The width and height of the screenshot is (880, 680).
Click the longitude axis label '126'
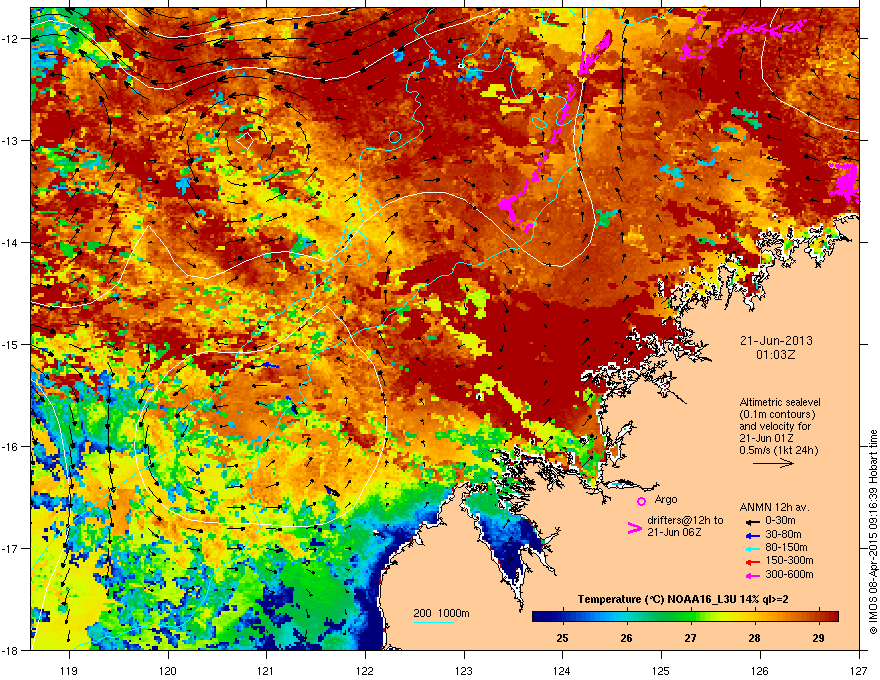coord(760,670)
